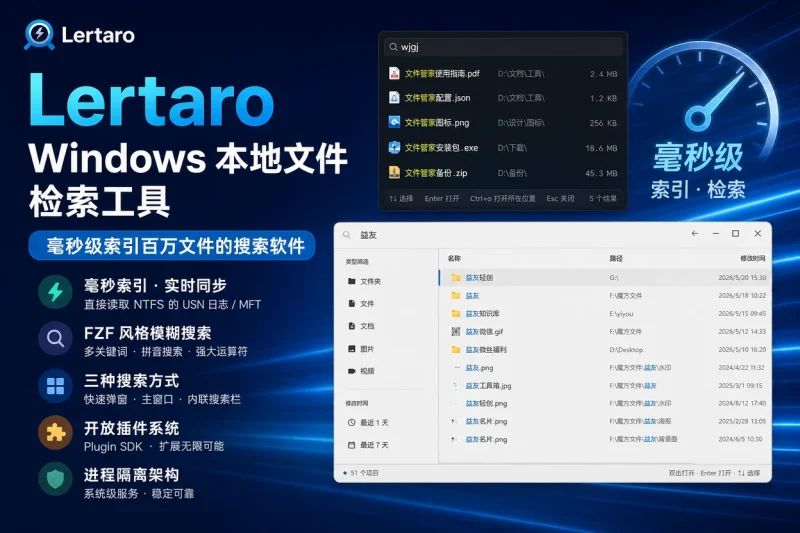Click the Ctrl+o 打开所在位置 hint
This screenshot has width=800, height=533.
(503, 198)
